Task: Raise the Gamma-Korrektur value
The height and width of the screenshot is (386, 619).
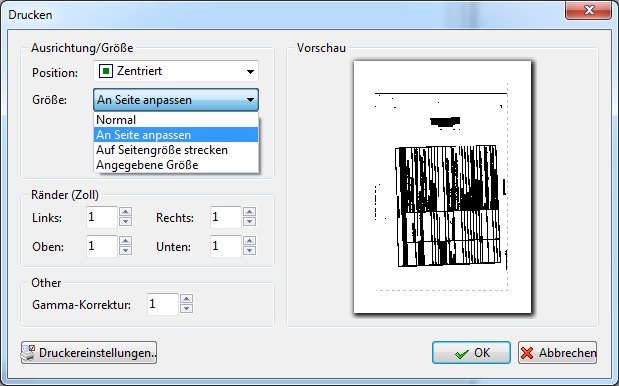Action: (x=186, y=299)
